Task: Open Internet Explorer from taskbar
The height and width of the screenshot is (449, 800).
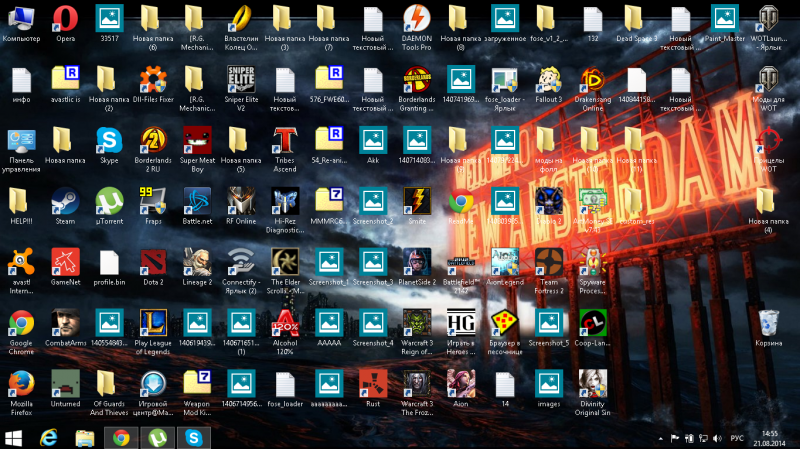Action: pyautogui.click(x=49, y=438)
